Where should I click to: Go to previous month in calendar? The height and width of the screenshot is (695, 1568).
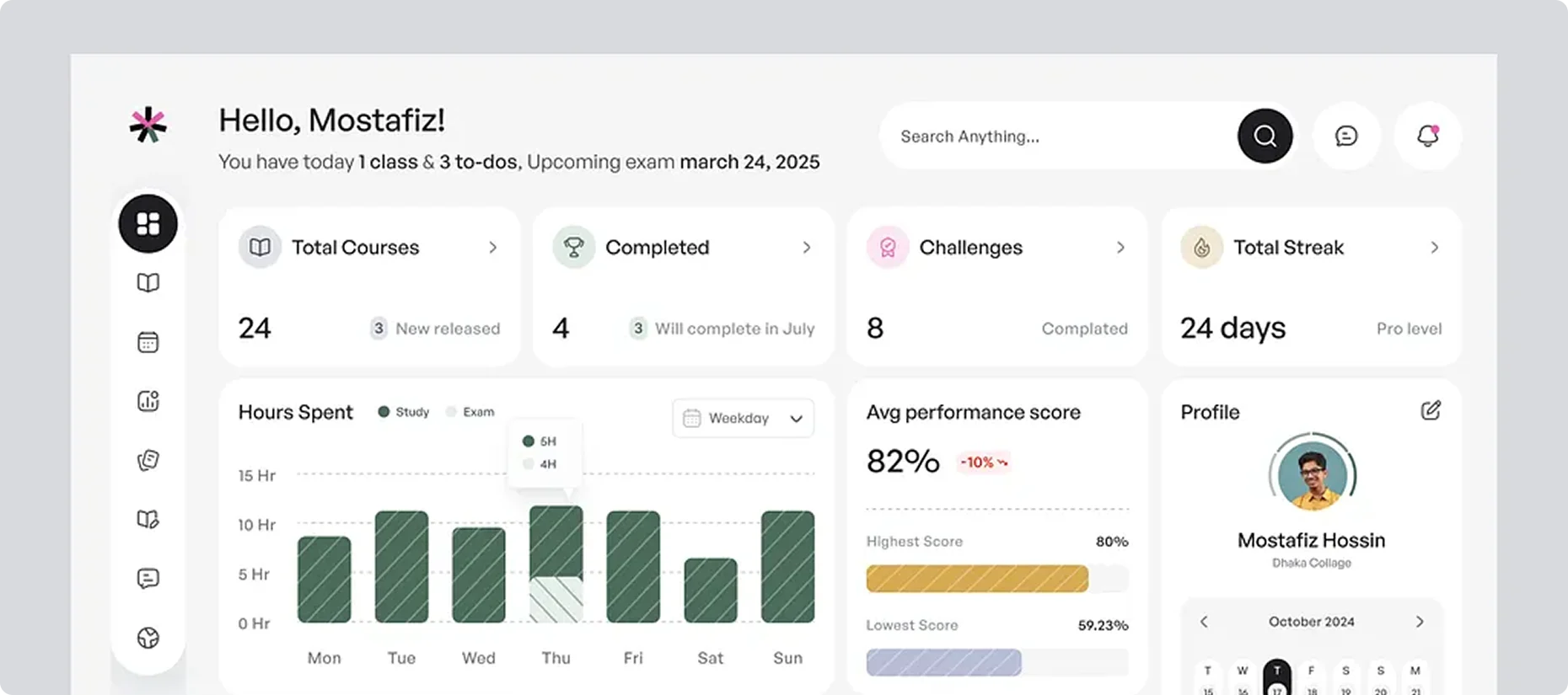coord(1204,622)
